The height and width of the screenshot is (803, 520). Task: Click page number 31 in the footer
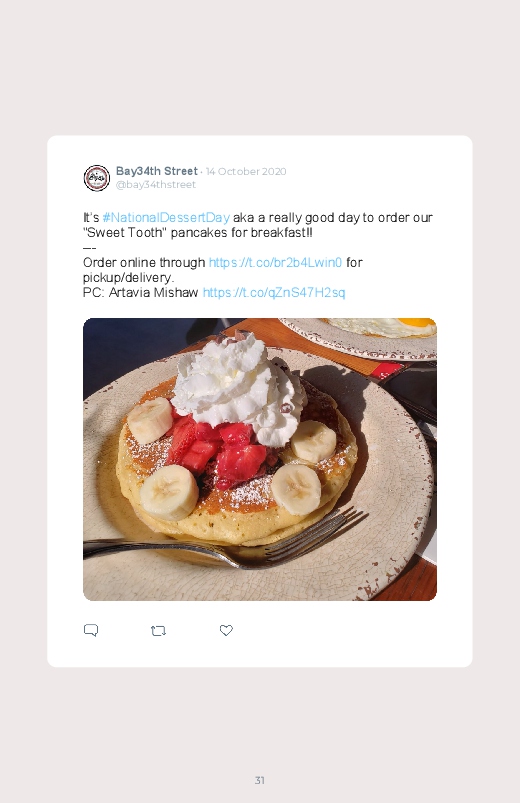260,780
